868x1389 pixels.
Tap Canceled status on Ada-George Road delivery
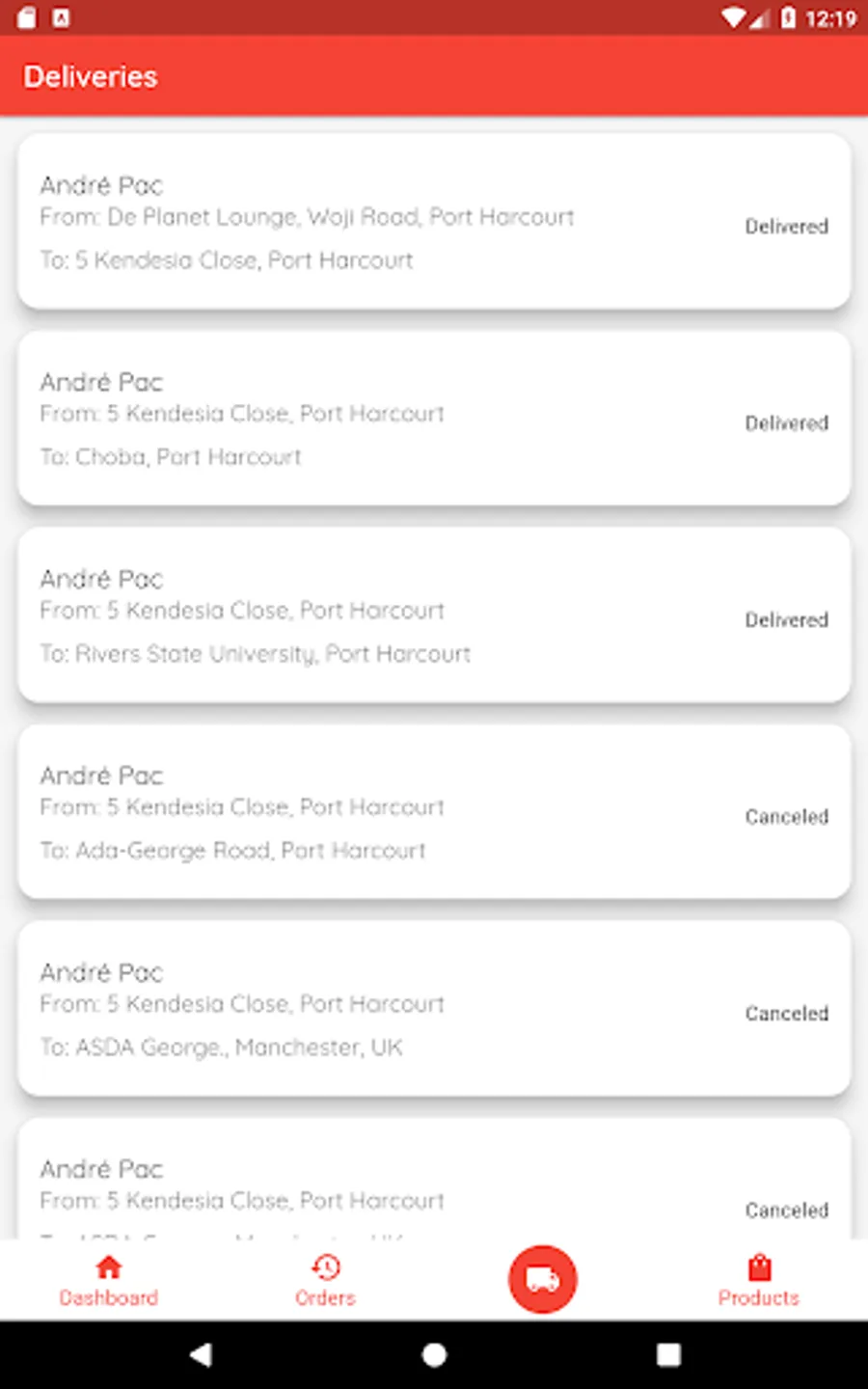(786, 817)
